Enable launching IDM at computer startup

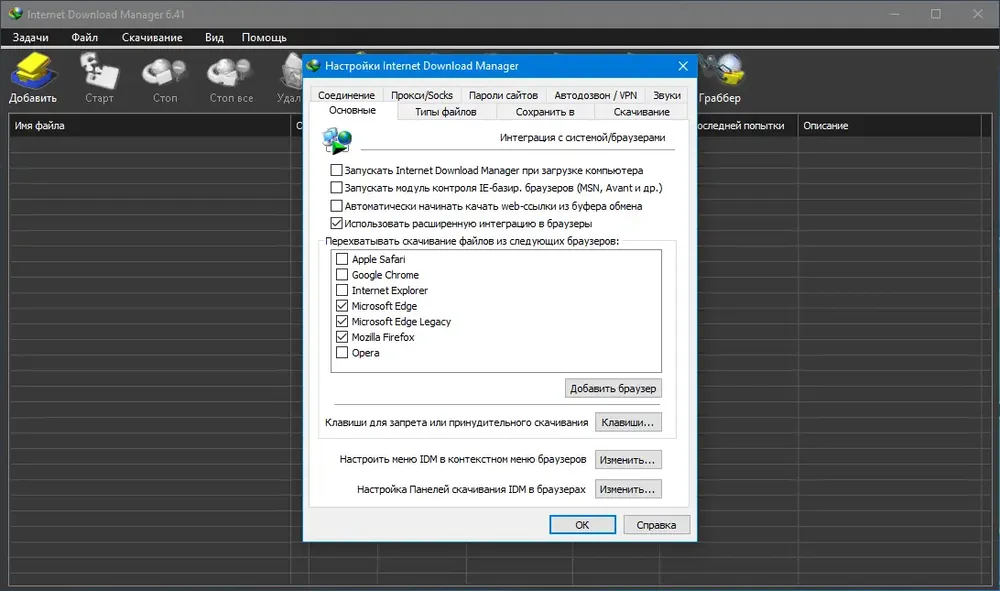(336, 170)
